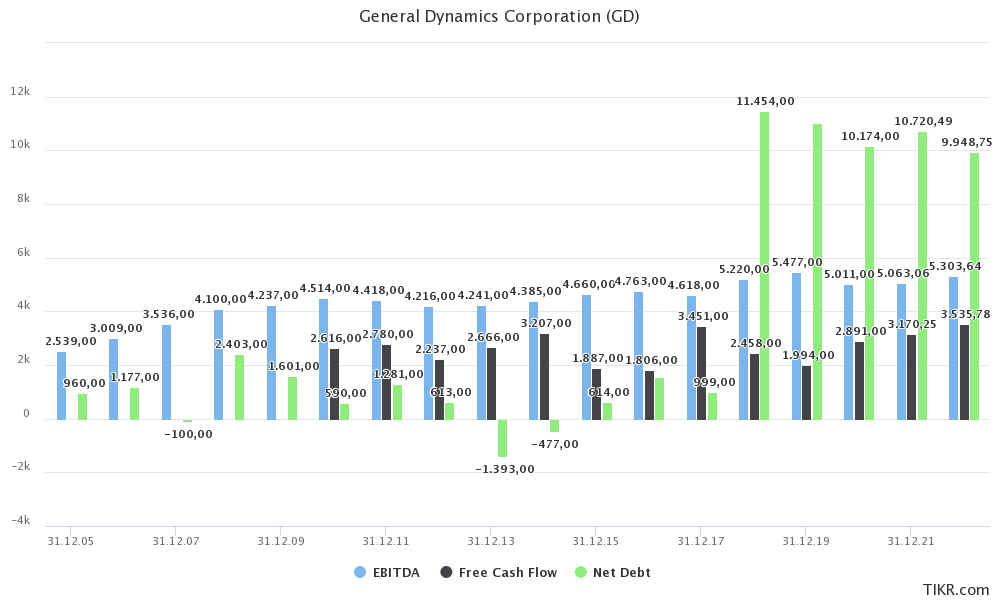Click the -4k y-axis label
The height and width of the screenshot is (600, 1000).
pos(20,520)
